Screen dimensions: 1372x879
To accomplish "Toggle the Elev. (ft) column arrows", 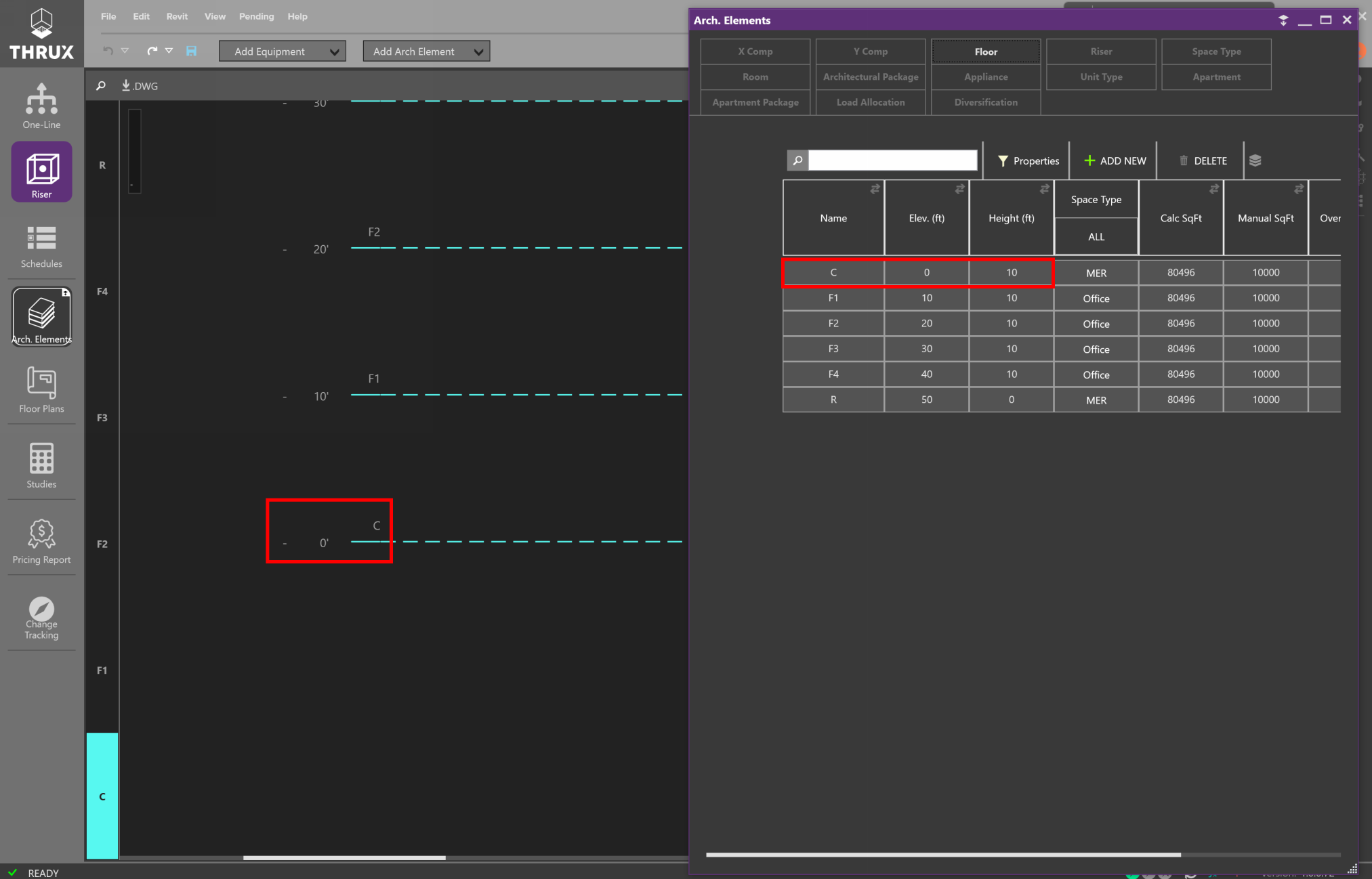I will point(959,189).
